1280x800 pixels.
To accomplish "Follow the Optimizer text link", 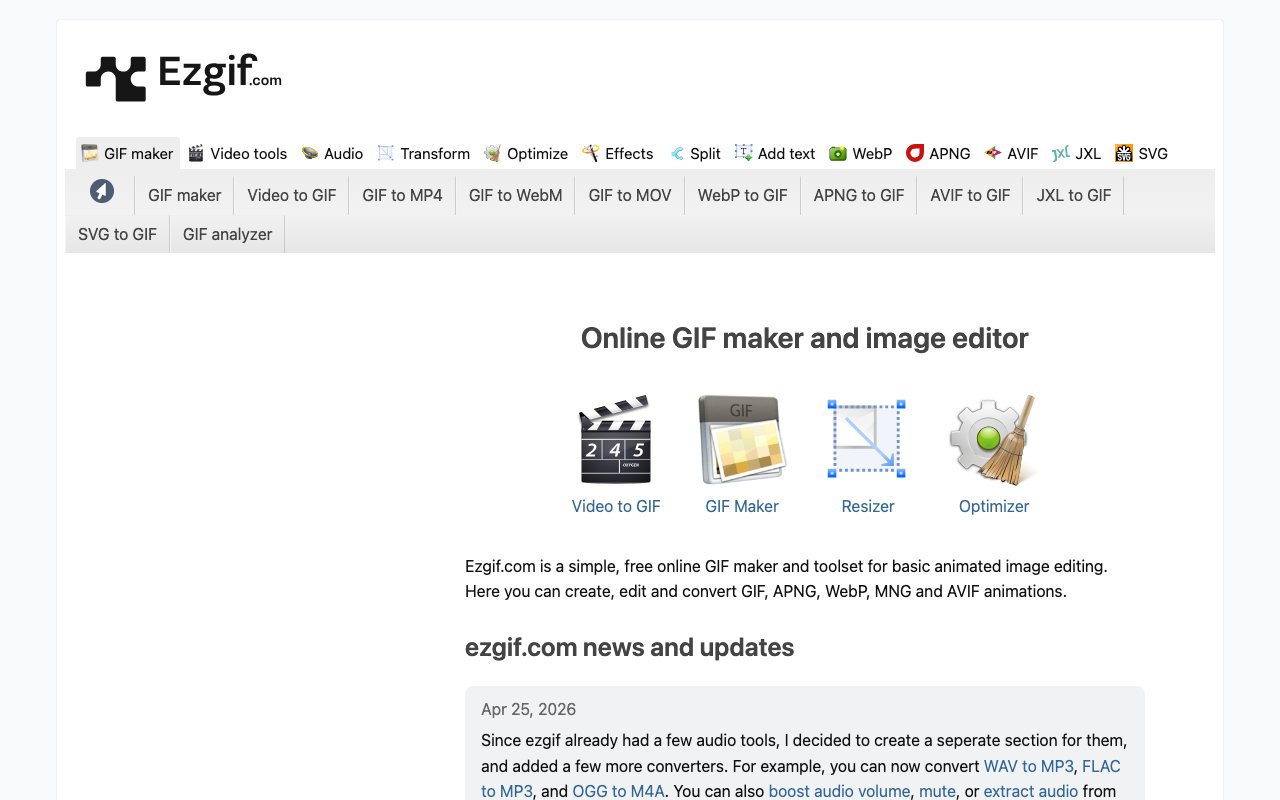I will point(994,506).
